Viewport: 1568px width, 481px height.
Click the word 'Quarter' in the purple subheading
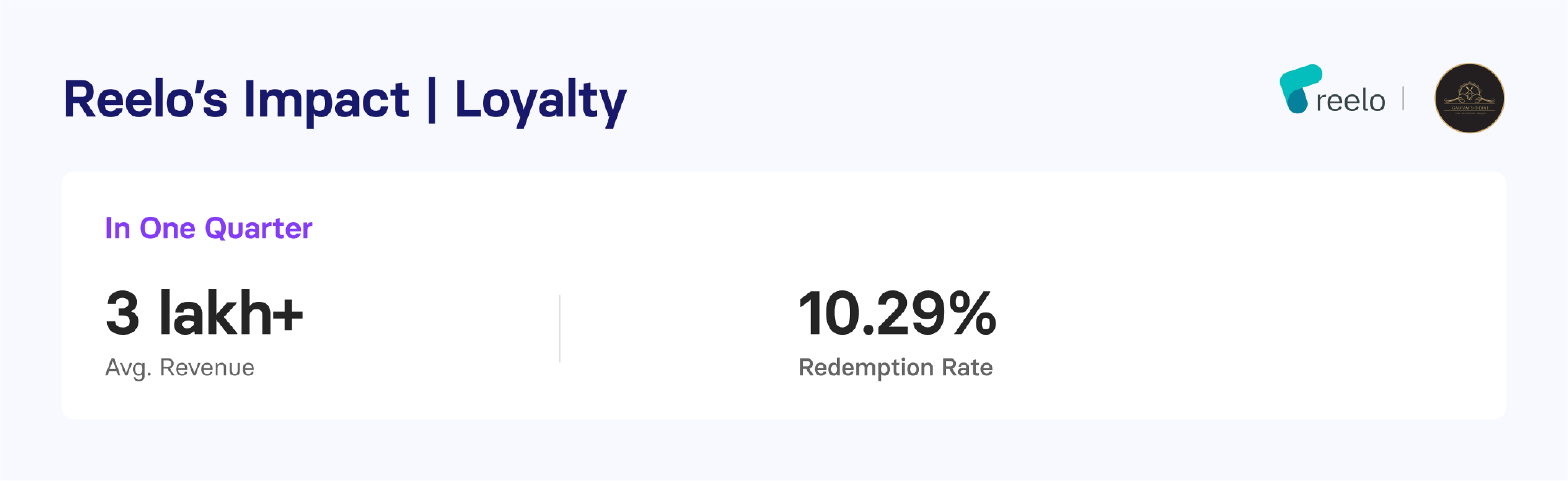pyautogui.click(x=258, y=229)
